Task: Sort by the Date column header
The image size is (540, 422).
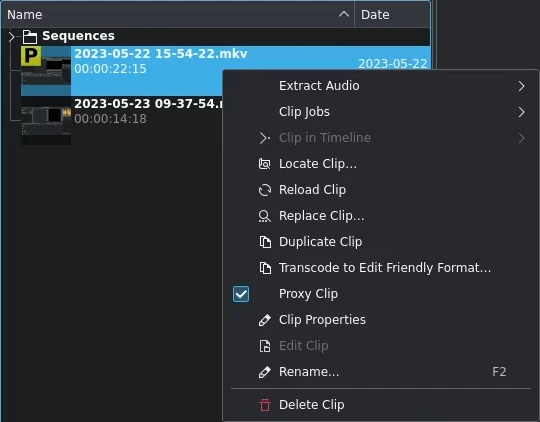Action: (392, 14)
